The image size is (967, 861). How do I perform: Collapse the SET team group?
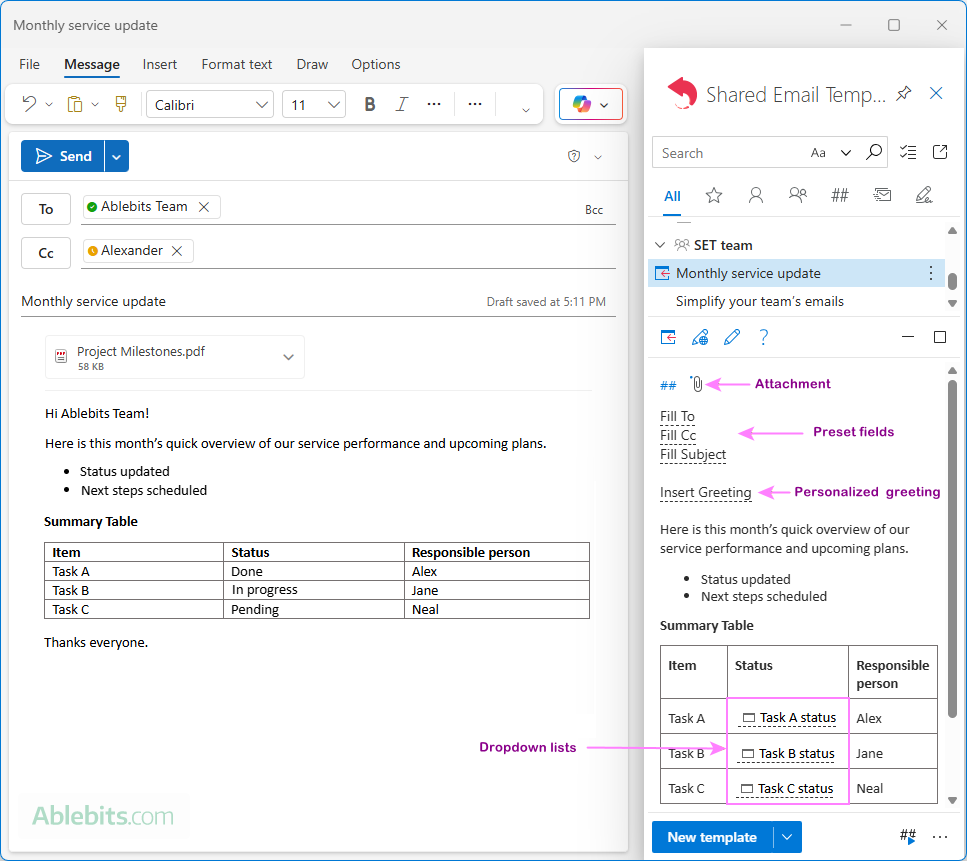tap(660, 244)
